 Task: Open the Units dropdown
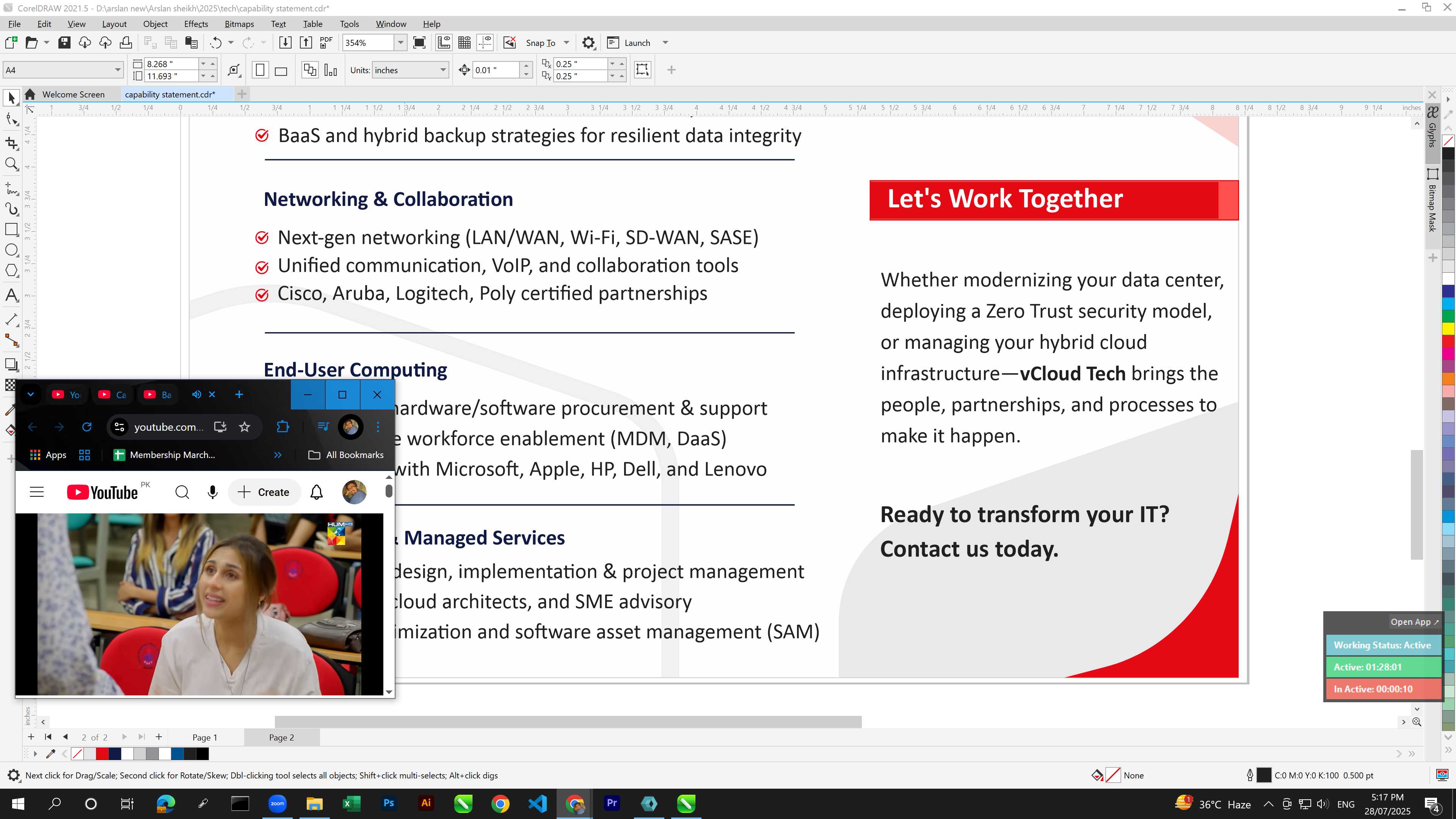443,70
